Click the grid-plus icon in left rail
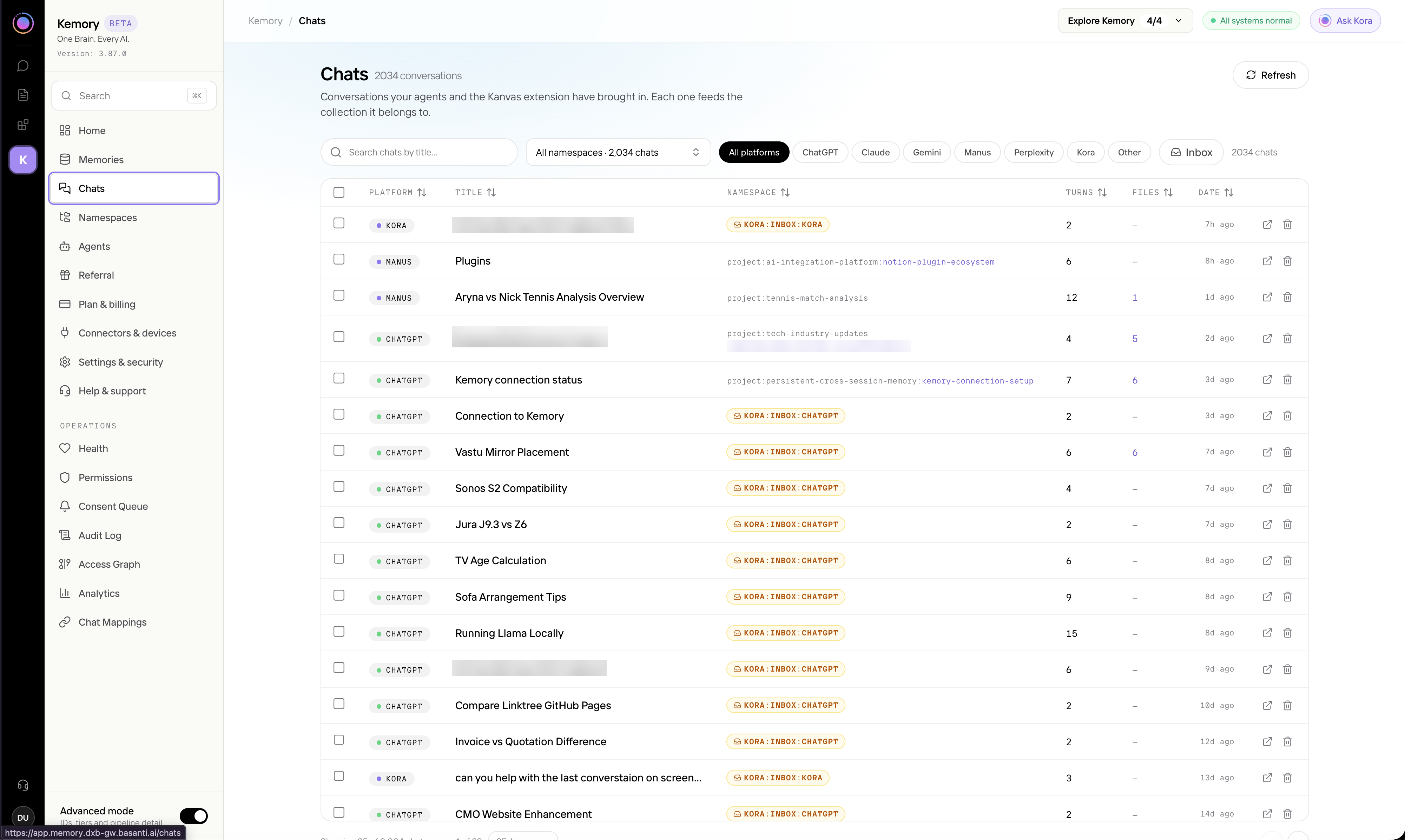The width and height of the screenshot is (1405, 840). 23,125
